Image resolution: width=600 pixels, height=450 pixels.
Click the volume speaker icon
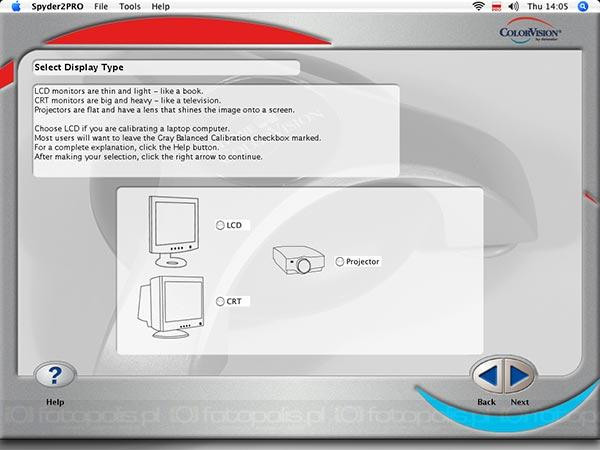[513, 6]
